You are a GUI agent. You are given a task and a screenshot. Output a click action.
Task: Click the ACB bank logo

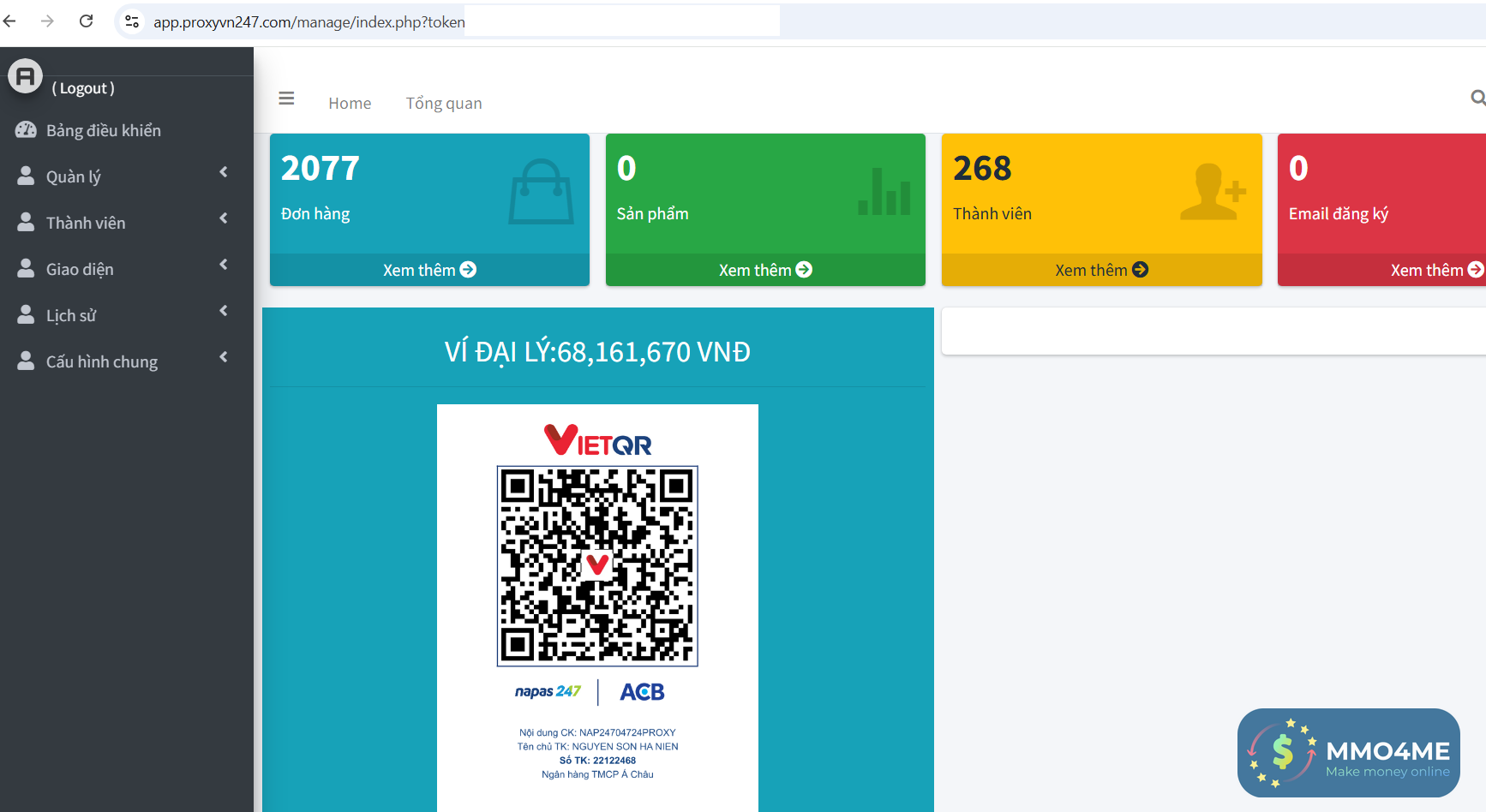(642, 692)
